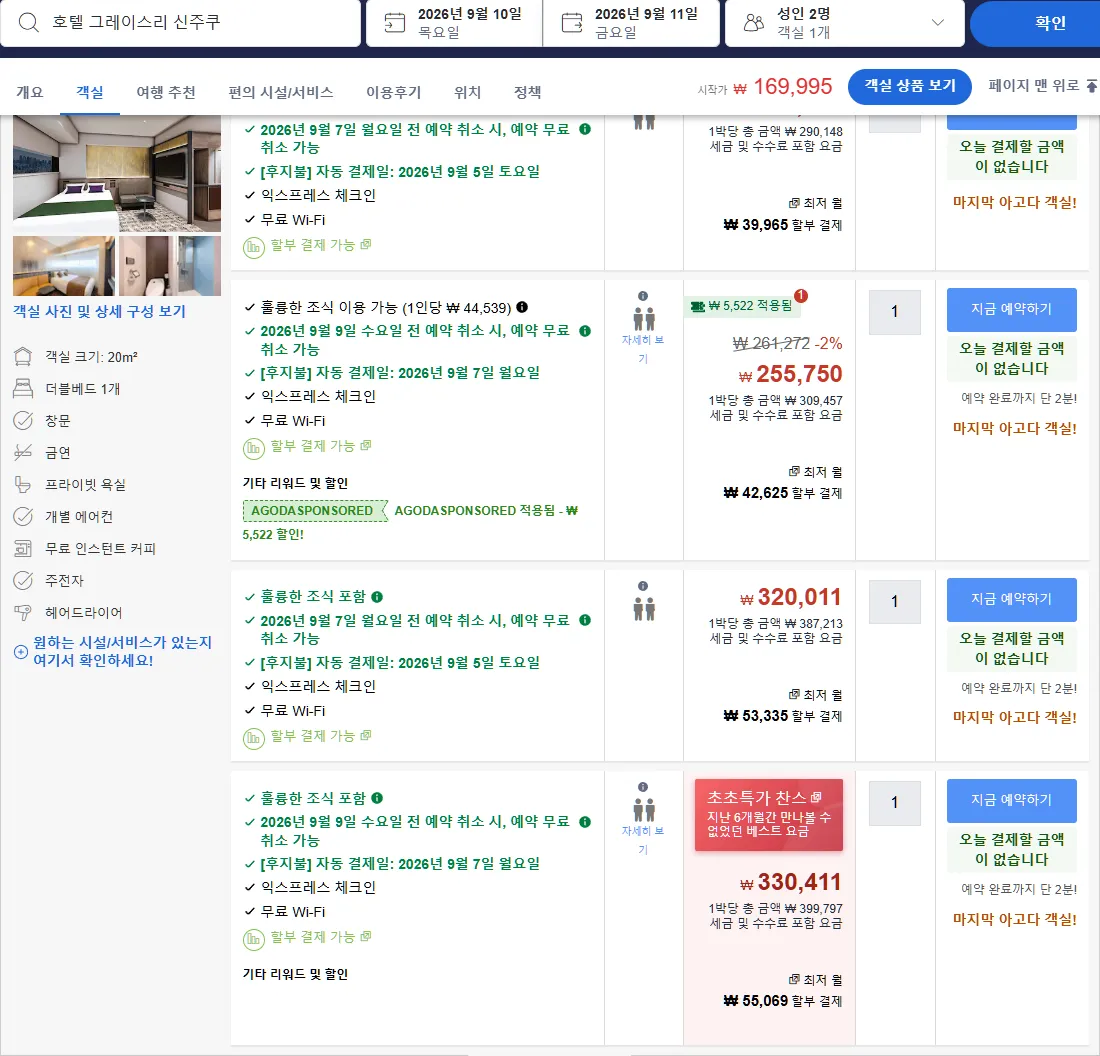Viewport: 1100px width, 1056px height.
Task: Open the large room photo with the bed
Action: (x=117, y=173)
